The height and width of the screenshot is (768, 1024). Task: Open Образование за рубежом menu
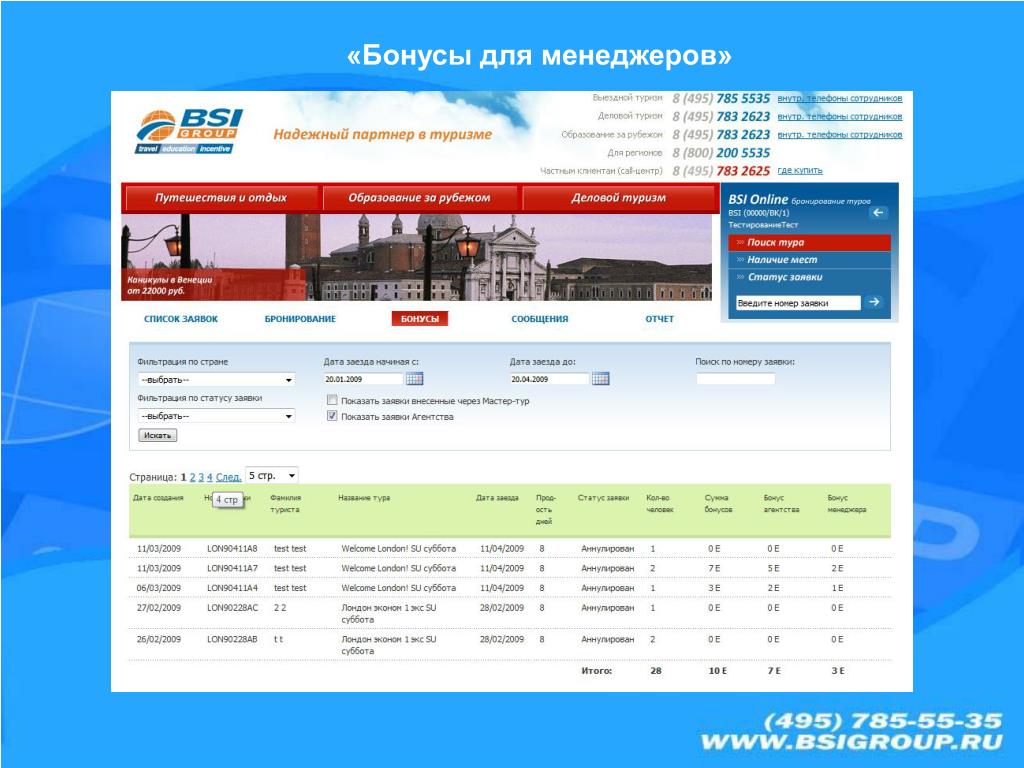point(419,198)
